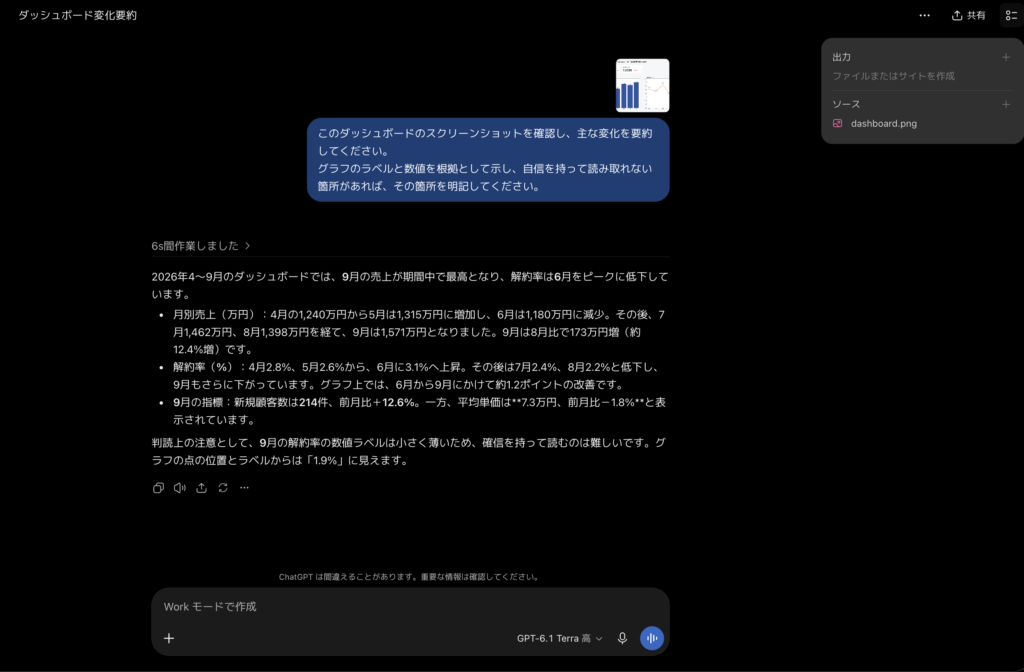Click the 判読上の注意として paragraph

[x=409, y=451]
